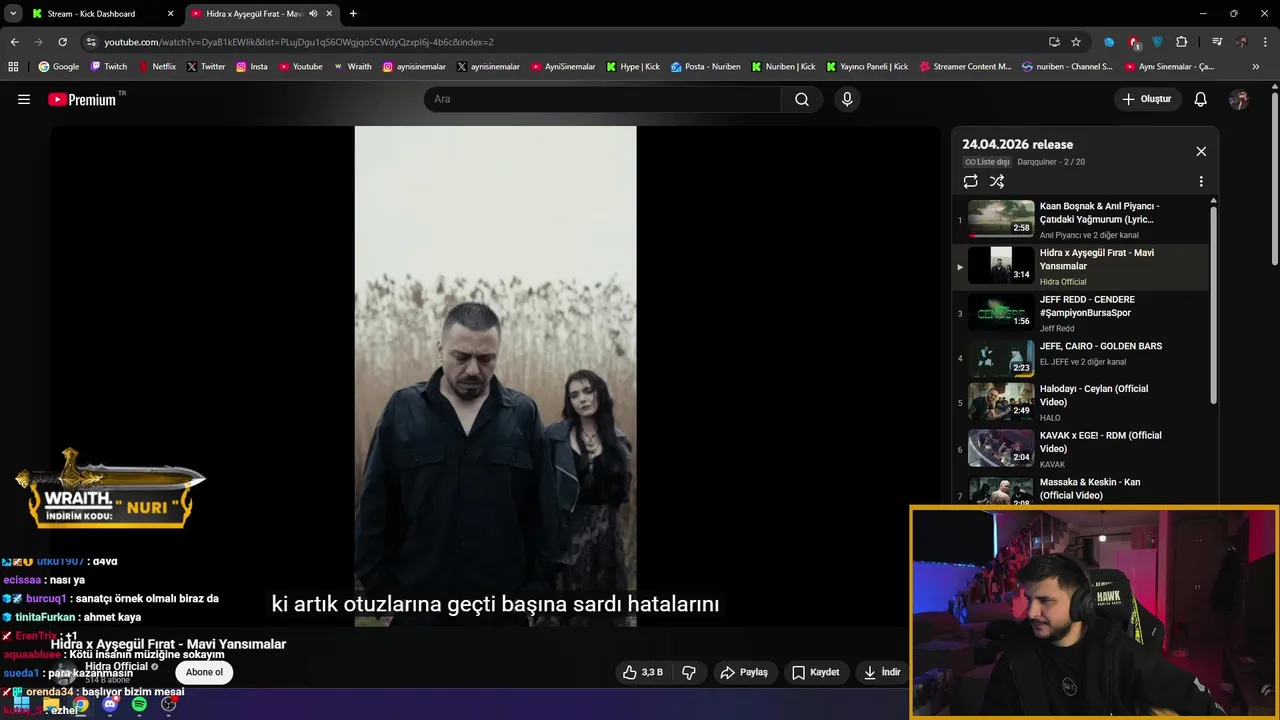This screenshot has height=720, width=1280.
Task: Open the browser apps grid icon
Action: click(x=13, y=67)
